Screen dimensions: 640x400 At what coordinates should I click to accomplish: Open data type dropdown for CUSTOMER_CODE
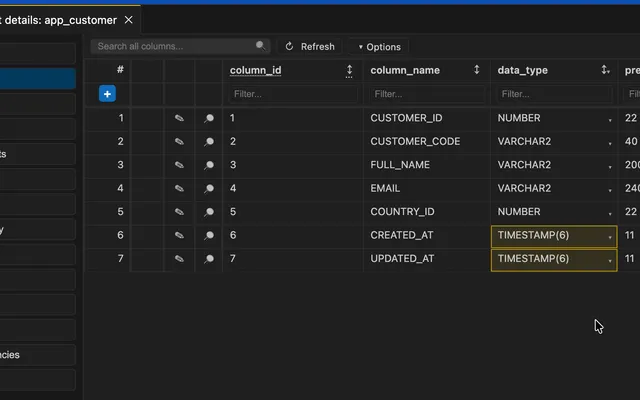point(610,143)
